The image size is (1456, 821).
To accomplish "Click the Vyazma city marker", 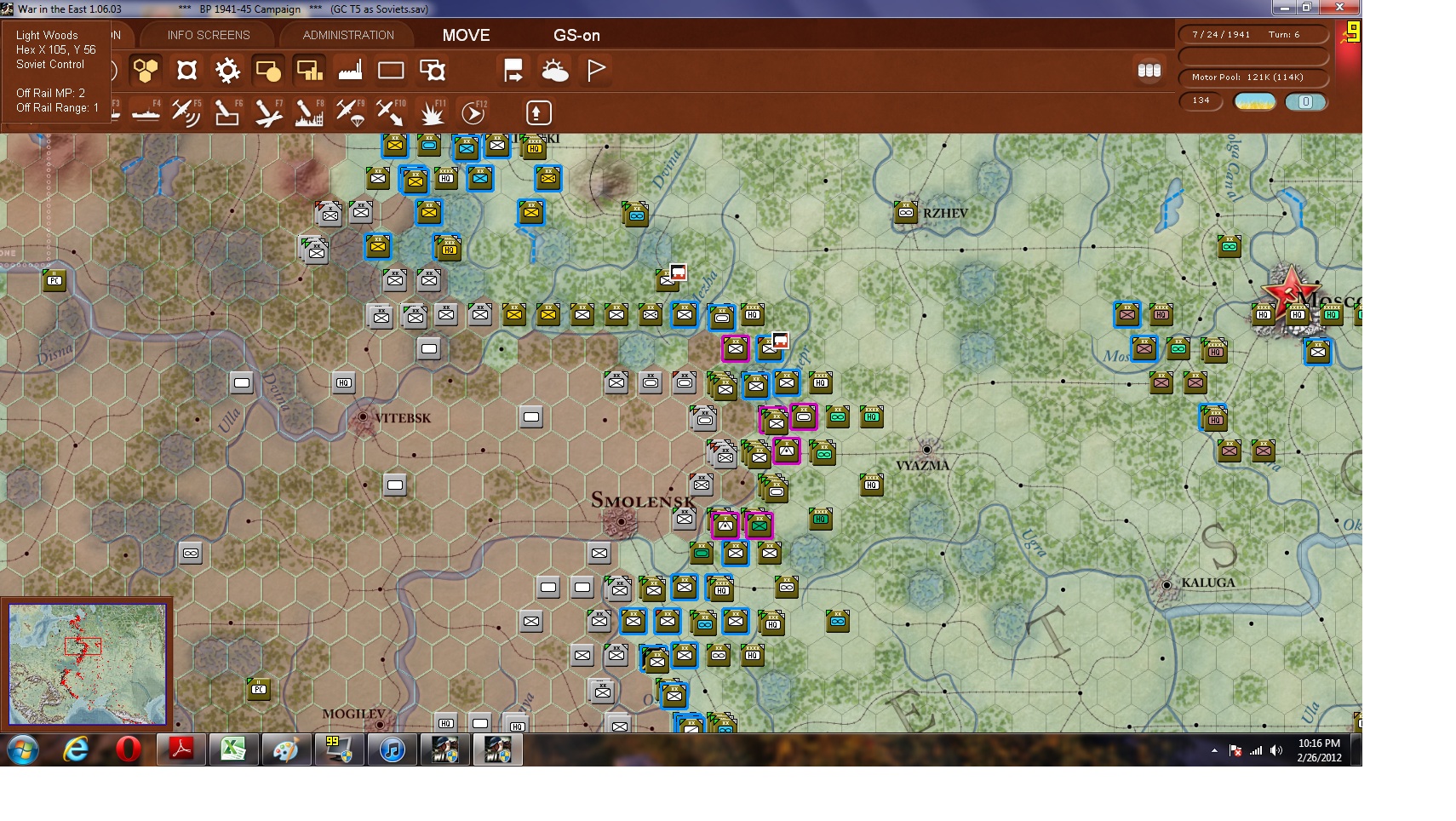I will click(926, 449).
